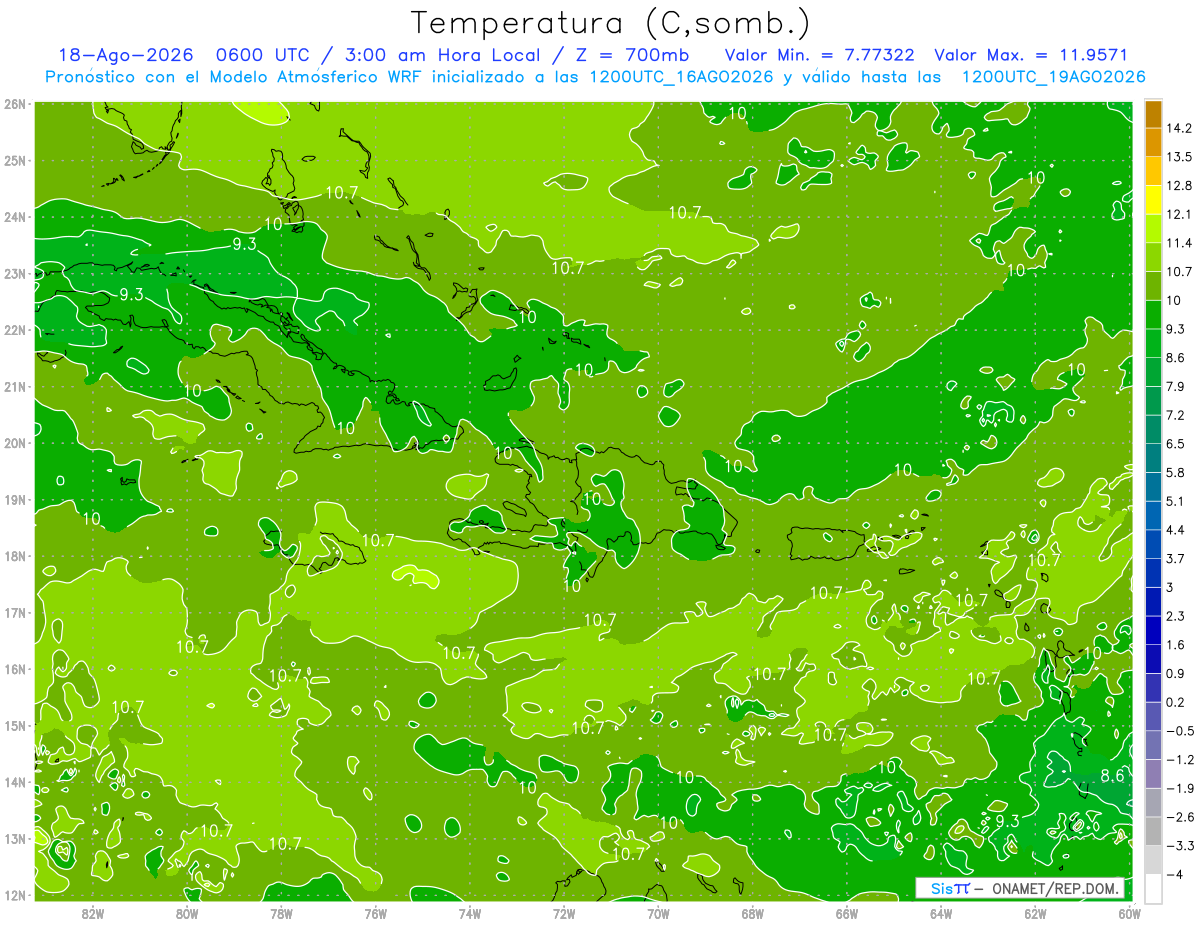Click the "5.8" color scale value
Screen dimensions: 1200x927
point(1176,472)
